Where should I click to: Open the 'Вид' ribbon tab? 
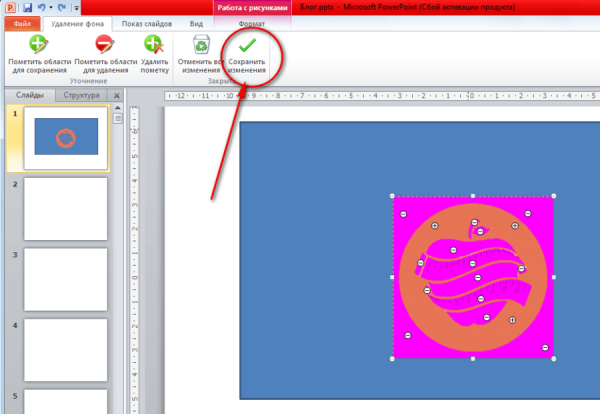pos(196,23)
